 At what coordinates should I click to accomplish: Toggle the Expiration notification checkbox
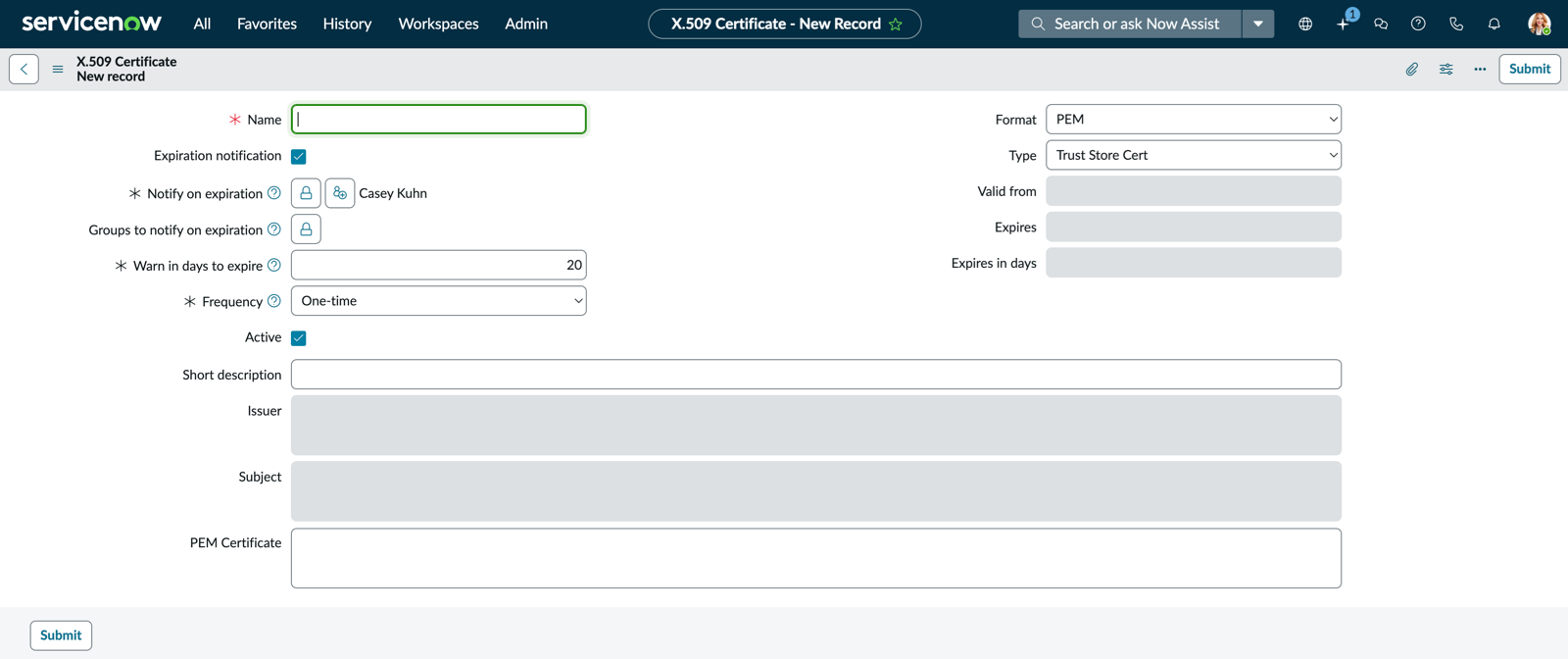click(x=299, y=156)
